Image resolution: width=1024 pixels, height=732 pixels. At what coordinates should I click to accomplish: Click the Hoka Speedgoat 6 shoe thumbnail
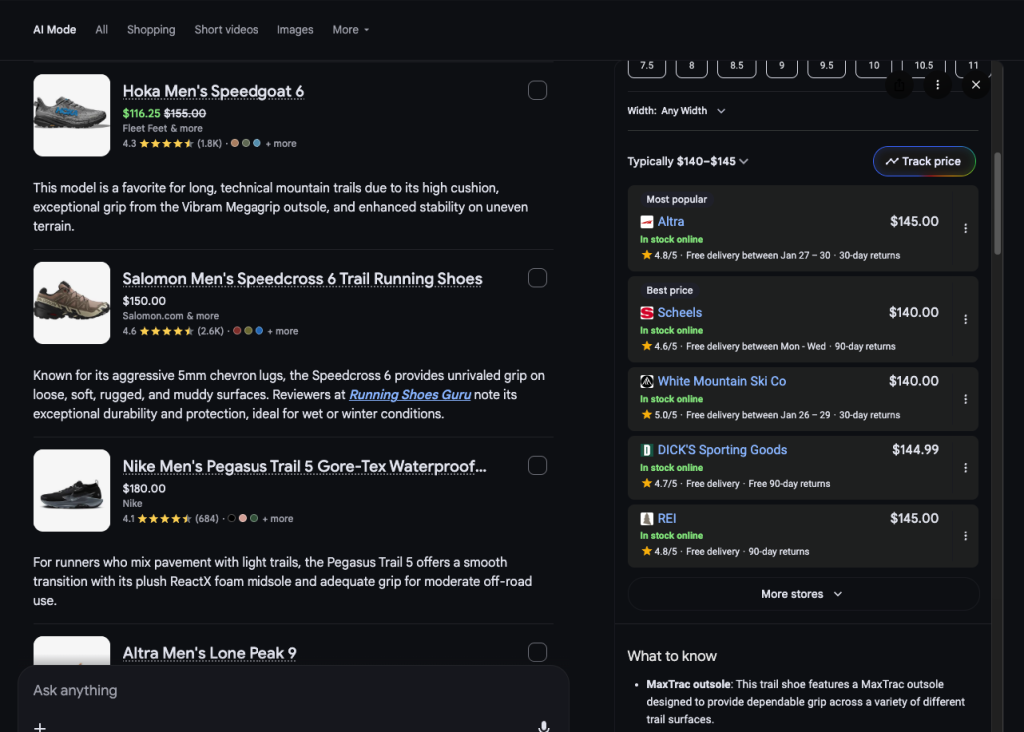click(72, 115)
